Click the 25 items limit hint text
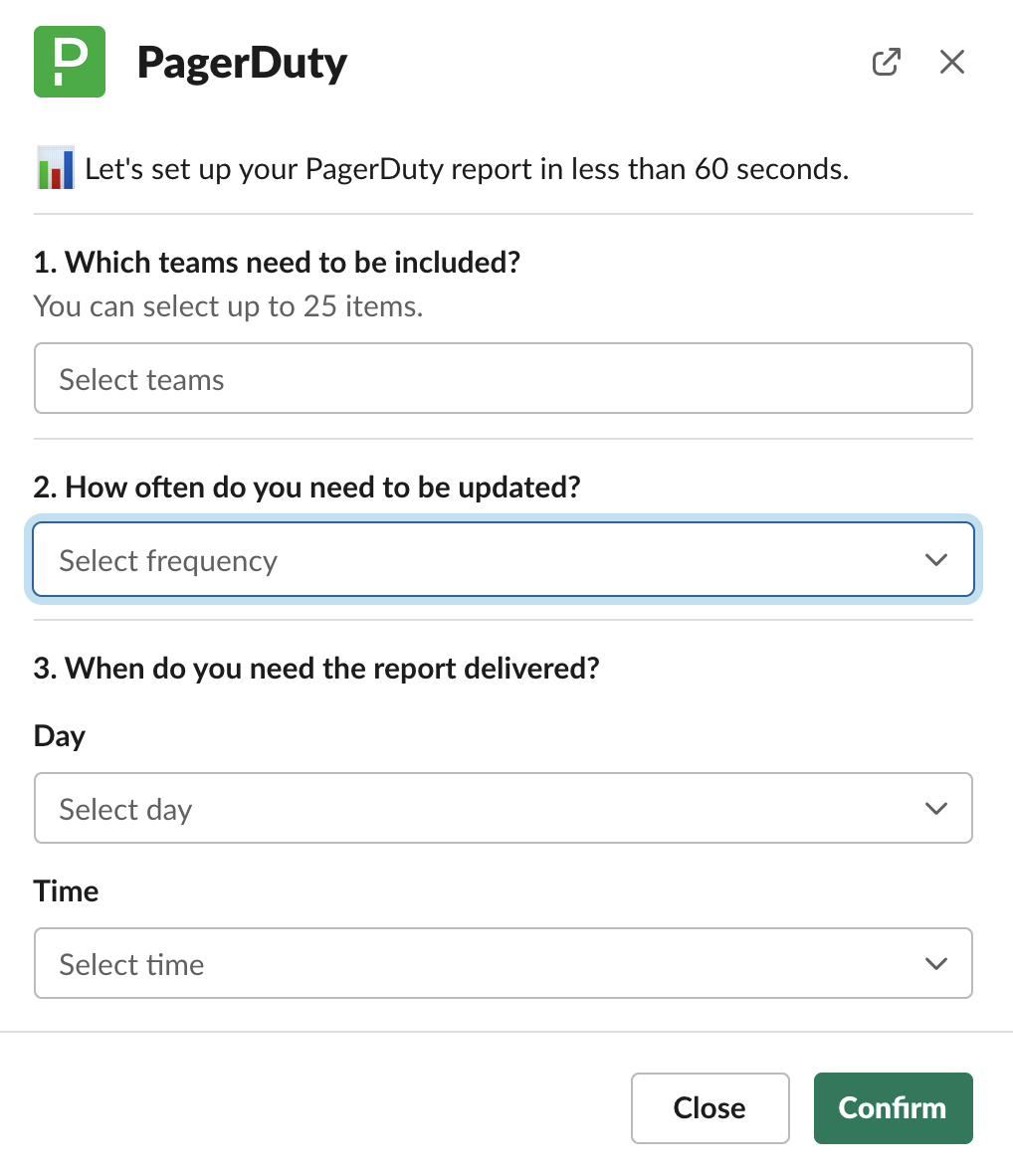 (x=229, y=305)
